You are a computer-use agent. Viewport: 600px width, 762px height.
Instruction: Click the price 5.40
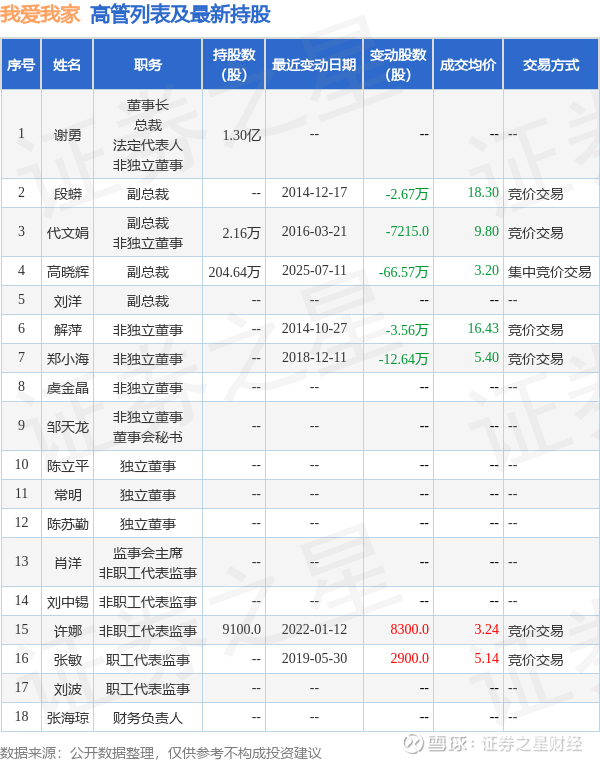click(487, 358)
